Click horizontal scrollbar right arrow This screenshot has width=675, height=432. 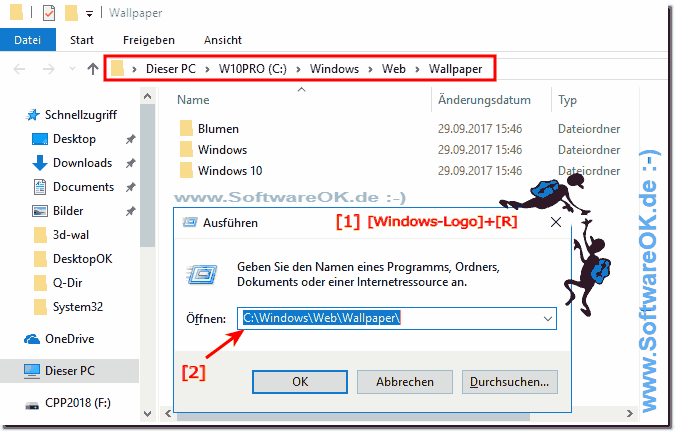pos(629,414)
